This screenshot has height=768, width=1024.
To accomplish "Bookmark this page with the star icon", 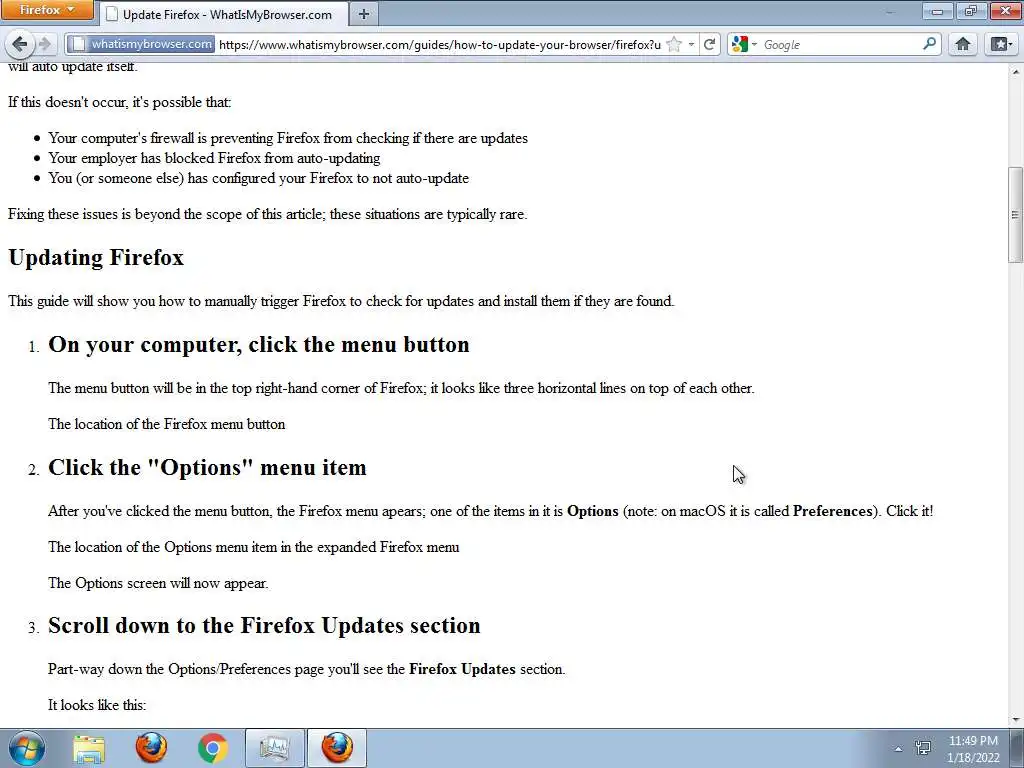I will point(675,44).
